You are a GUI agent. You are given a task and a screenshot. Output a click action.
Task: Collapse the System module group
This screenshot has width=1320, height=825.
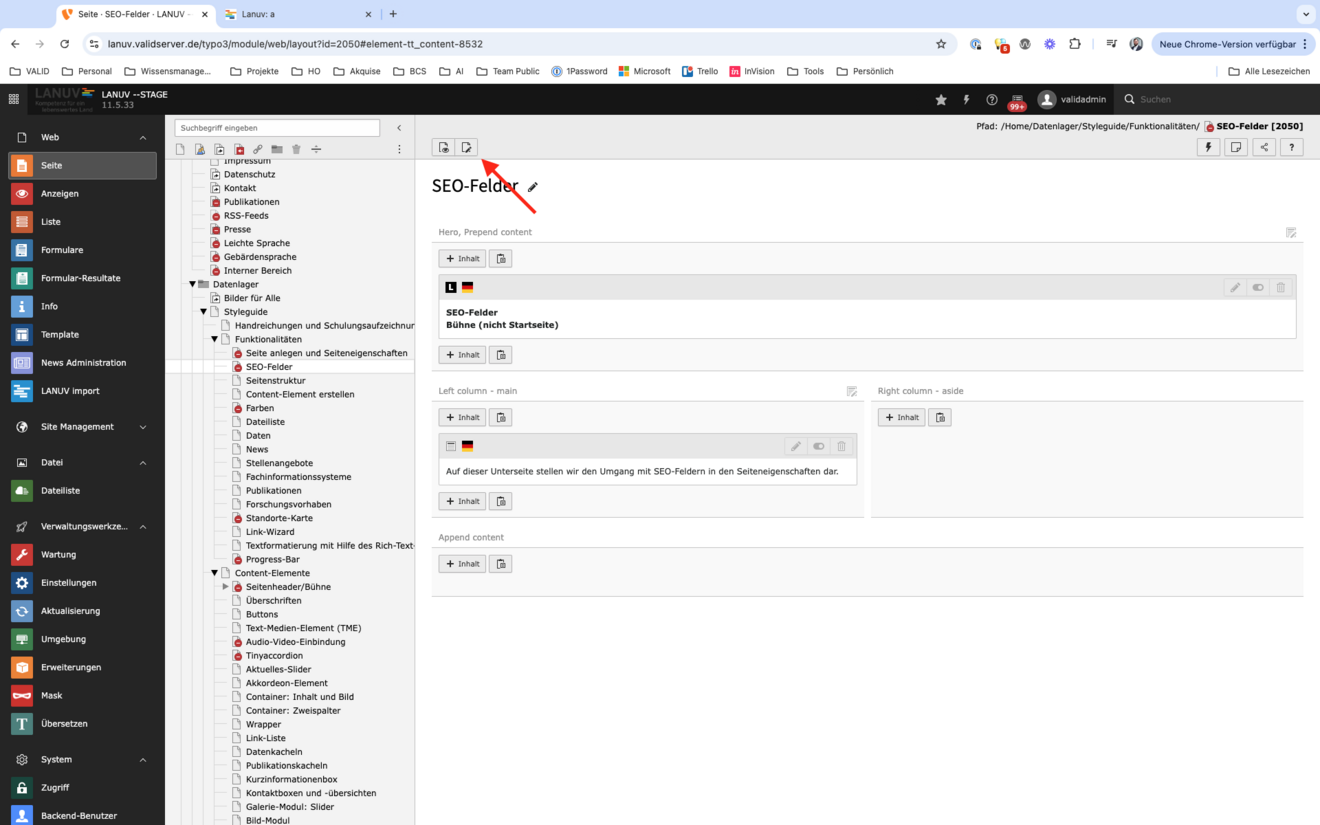[143, 760]
